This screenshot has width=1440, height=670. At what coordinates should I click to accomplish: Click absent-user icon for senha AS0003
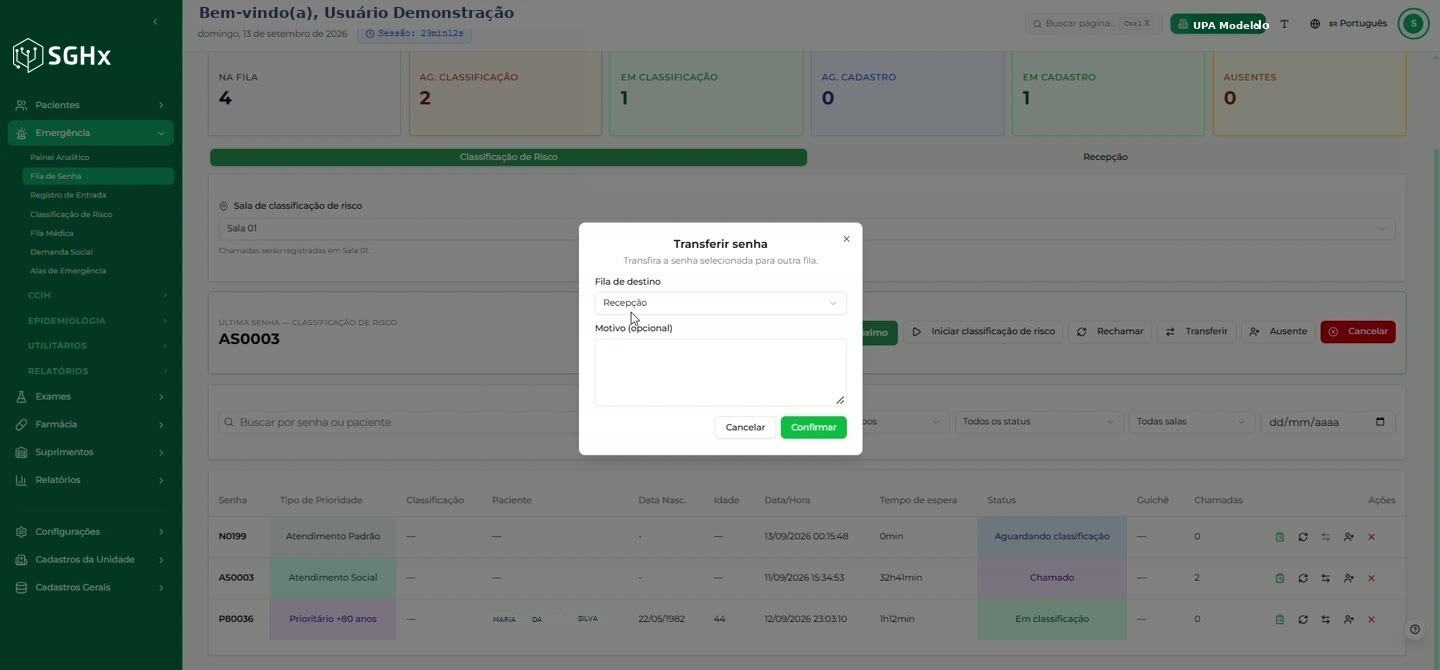1349,578
